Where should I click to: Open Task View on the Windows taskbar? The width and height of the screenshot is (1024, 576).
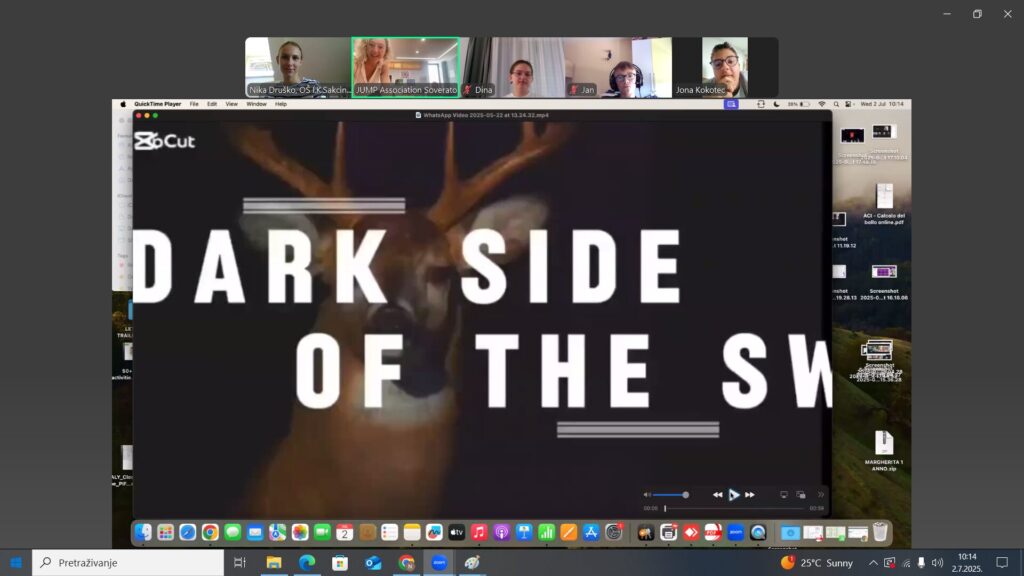[x=240, y=562]
